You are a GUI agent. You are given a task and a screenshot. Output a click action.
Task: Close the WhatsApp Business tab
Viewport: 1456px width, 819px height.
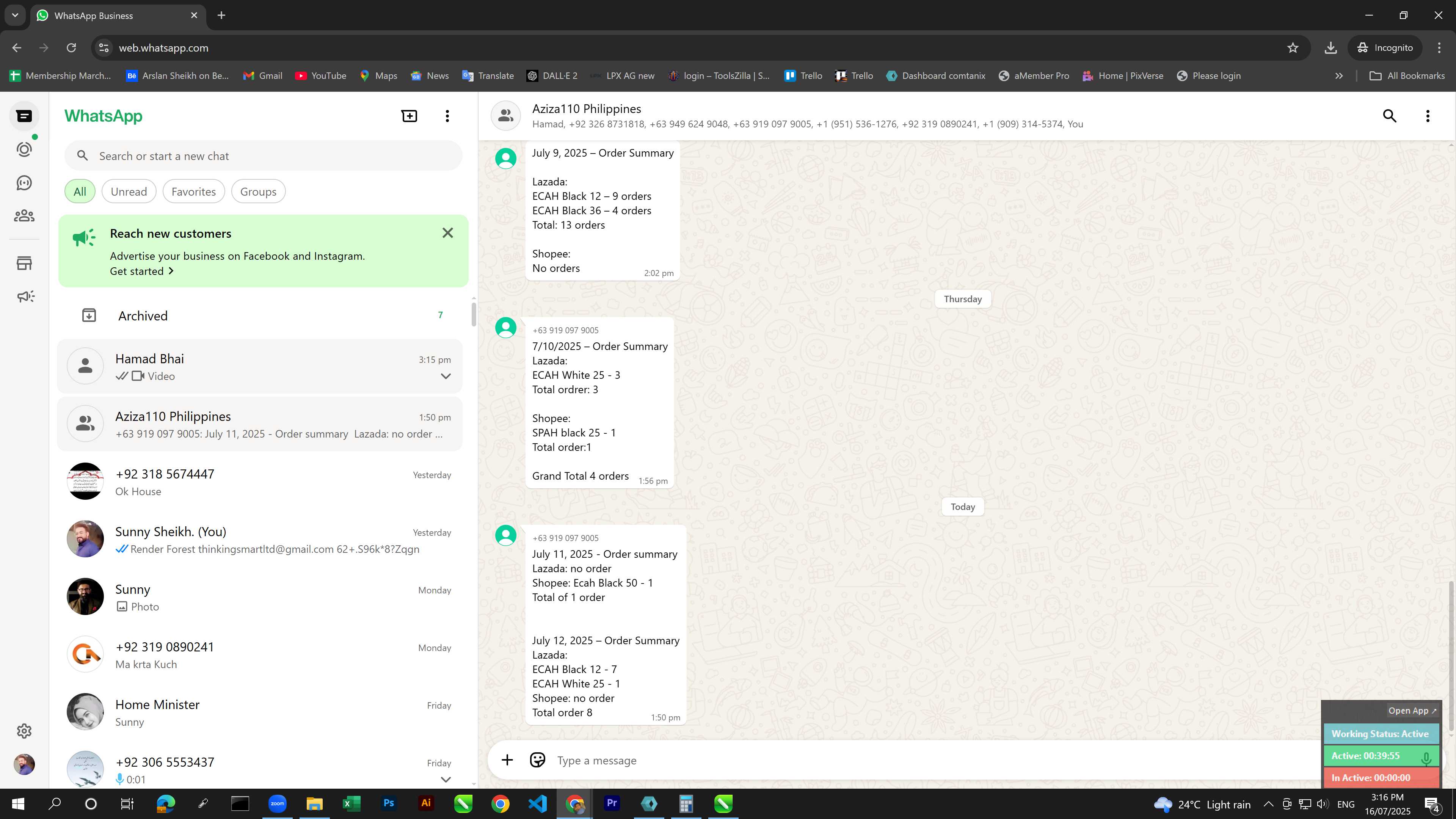click(194, 15)
